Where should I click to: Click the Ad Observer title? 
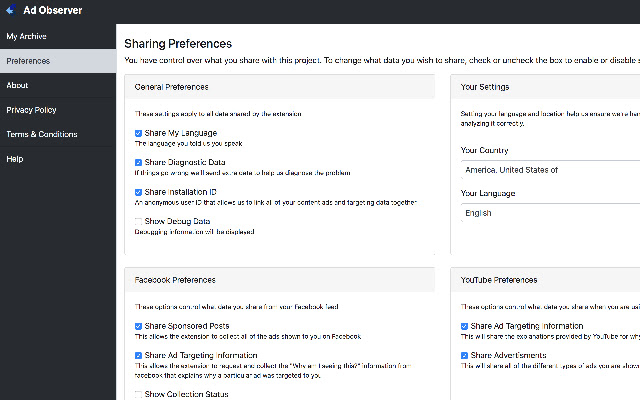[53, 10]
